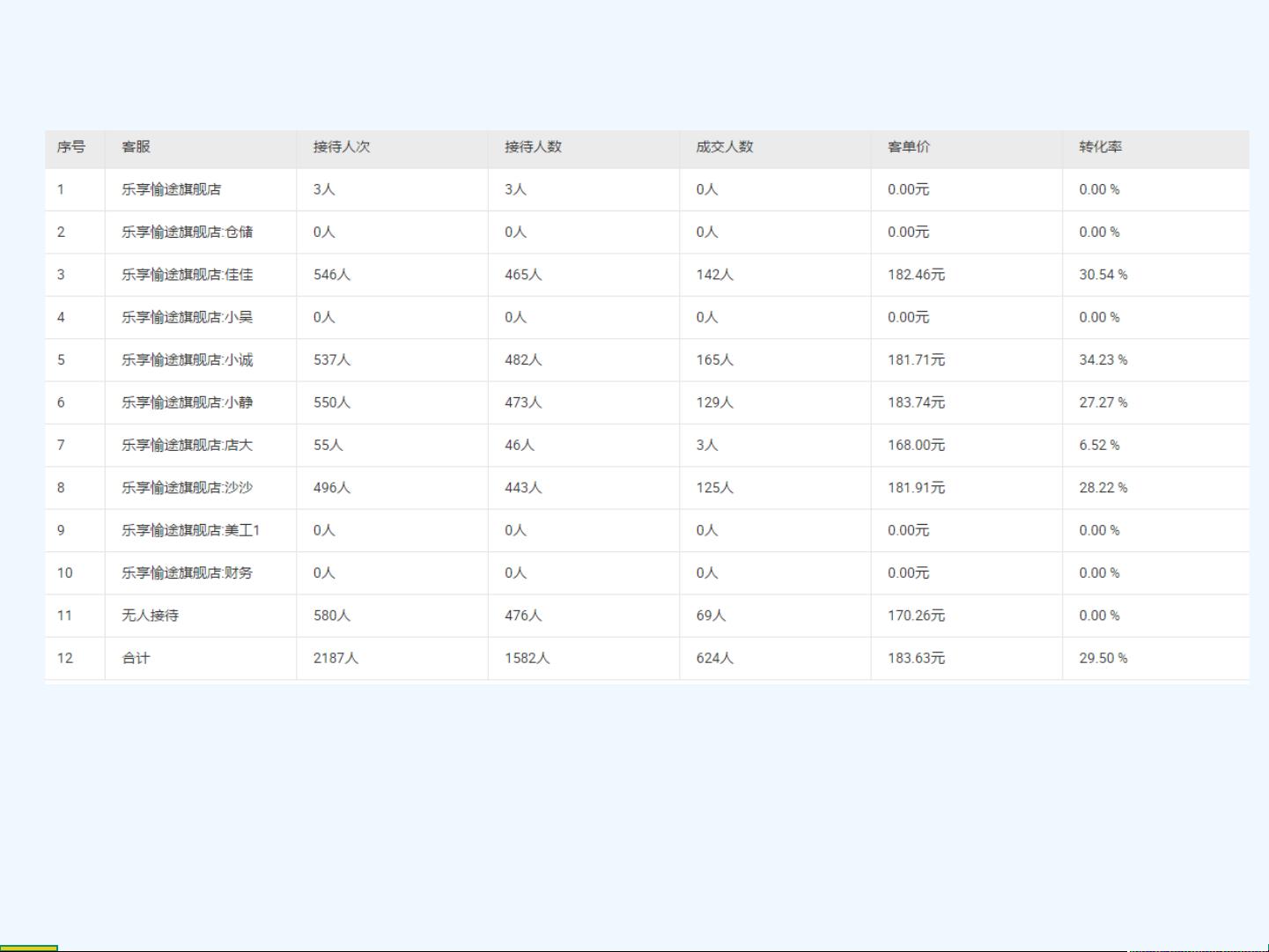Image resolution: width=1269 pixels, height=952 pixels.
Task: Click the 624人 total deals
Action: (715, 658)
